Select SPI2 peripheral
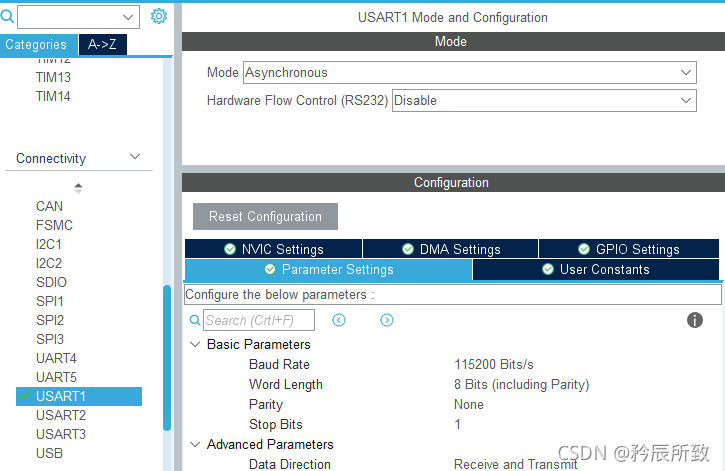 [50, 320]
